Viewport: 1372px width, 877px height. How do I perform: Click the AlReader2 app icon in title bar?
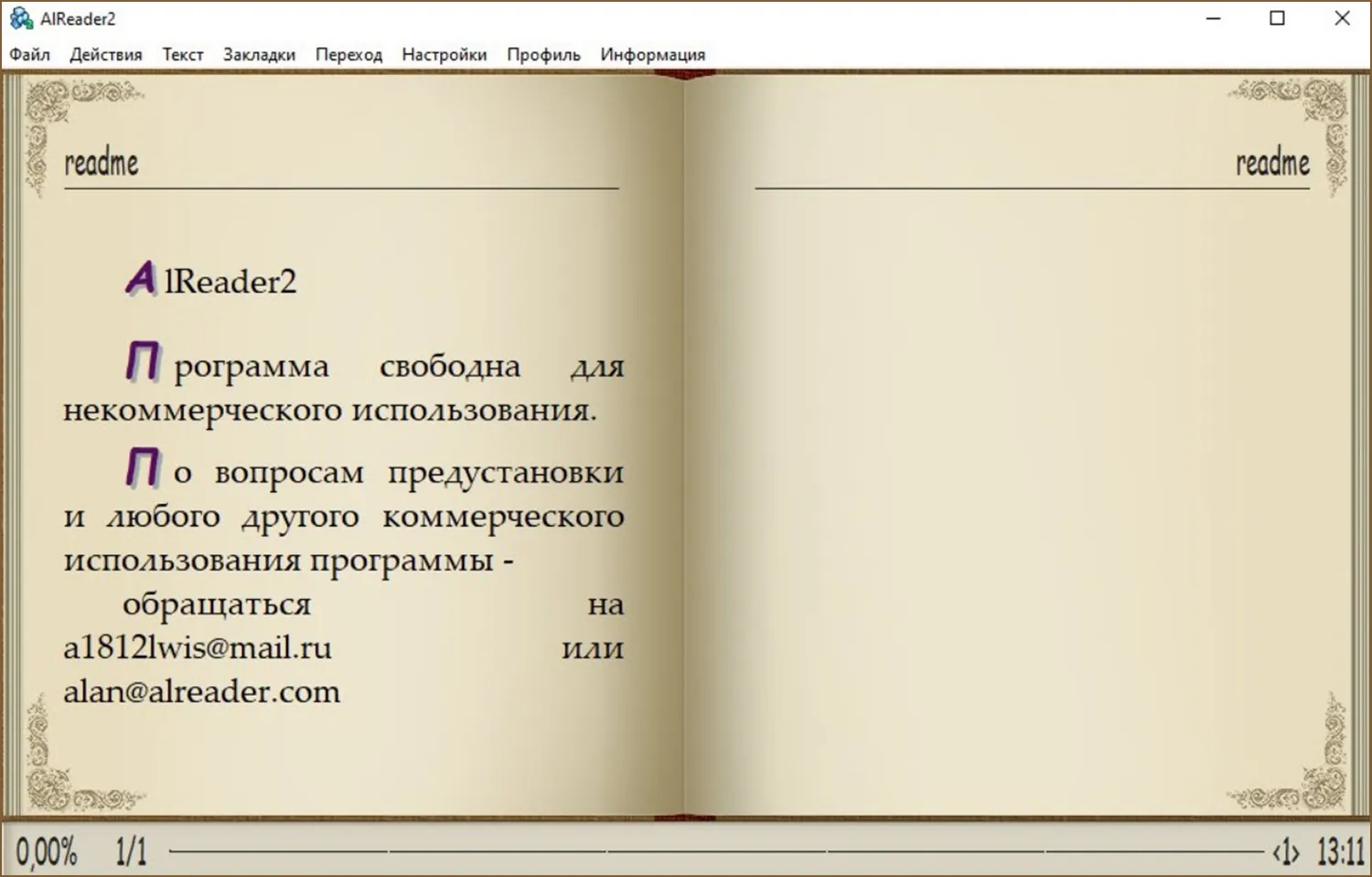coord(21,18)
